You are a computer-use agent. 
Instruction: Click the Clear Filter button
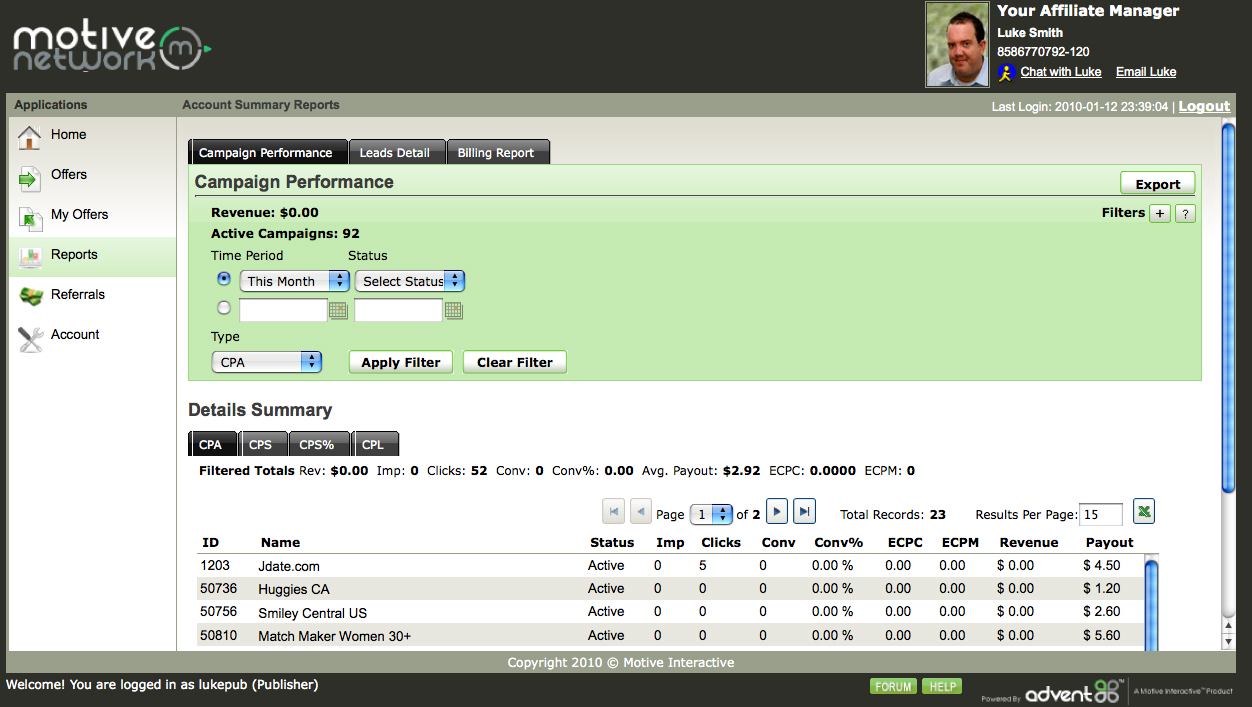click(x=515, y=362)
